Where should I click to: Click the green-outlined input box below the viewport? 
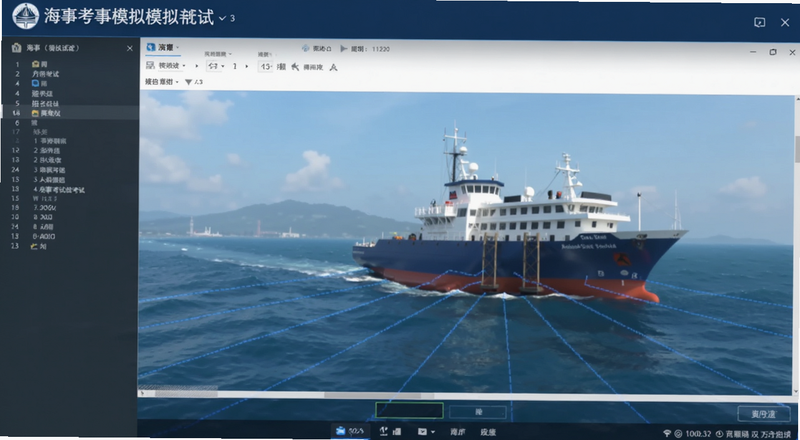coord(409,410)
